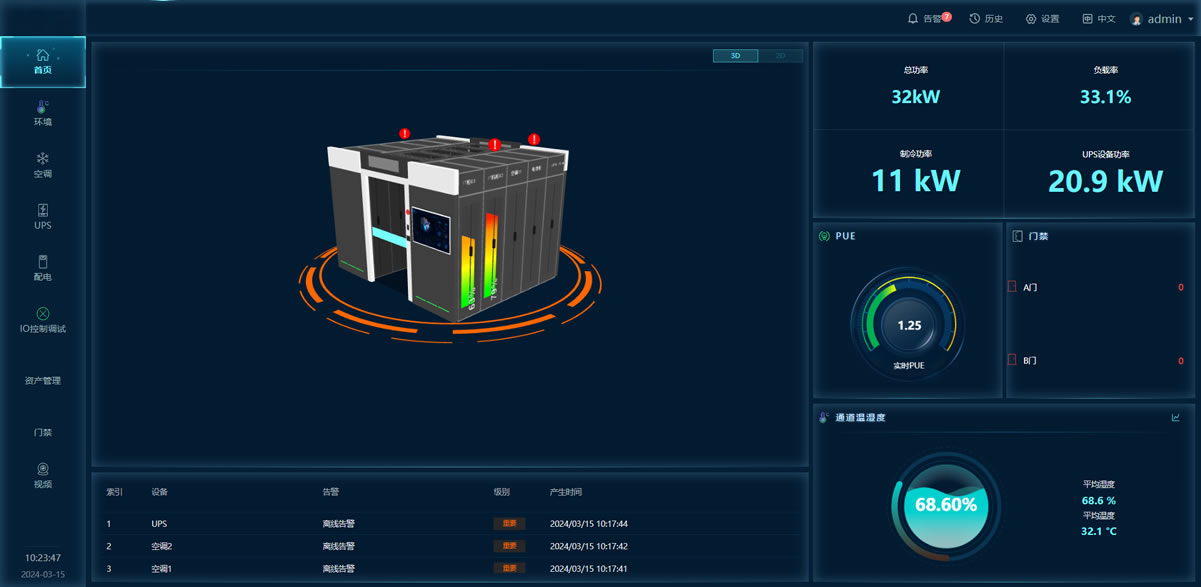
Task: Open the 资产管理 asset management menu
Action: (x=42, y=381)
